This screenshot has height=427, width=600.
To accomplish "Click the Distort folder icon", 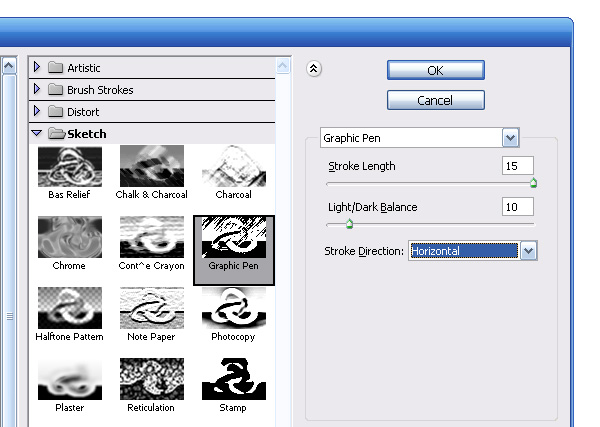I will [x=56, y=111].
